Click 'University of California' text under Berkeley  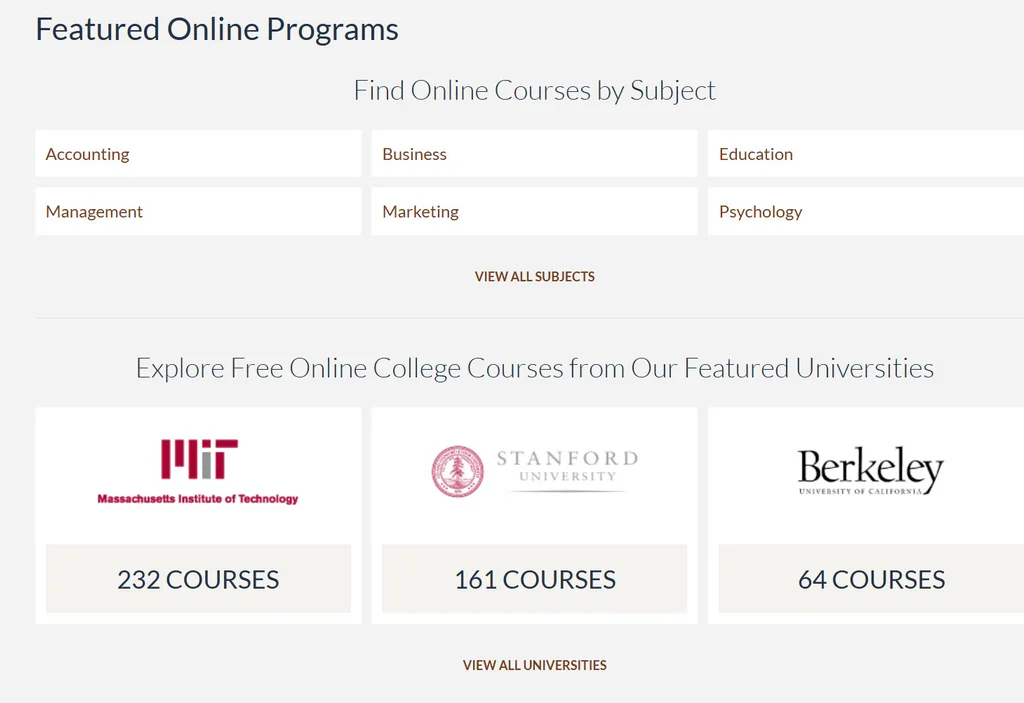[x=860, y=492]
